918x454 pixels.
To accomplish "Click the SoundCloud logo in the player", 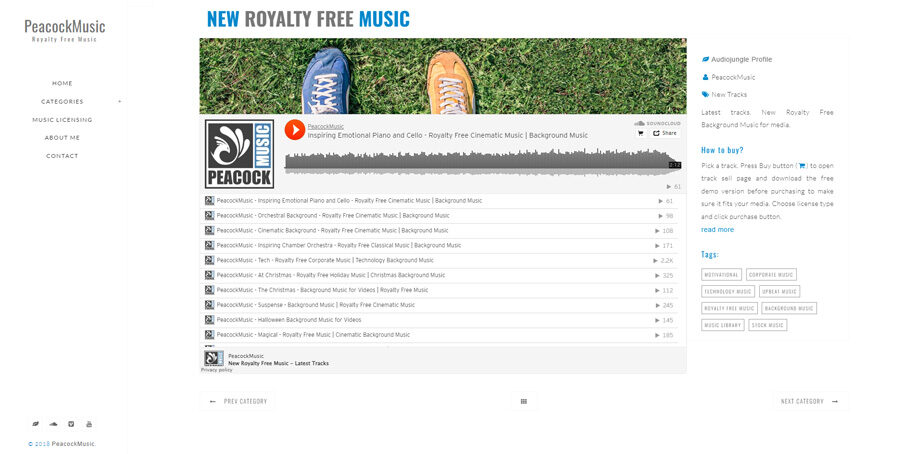I will [657, 124].
